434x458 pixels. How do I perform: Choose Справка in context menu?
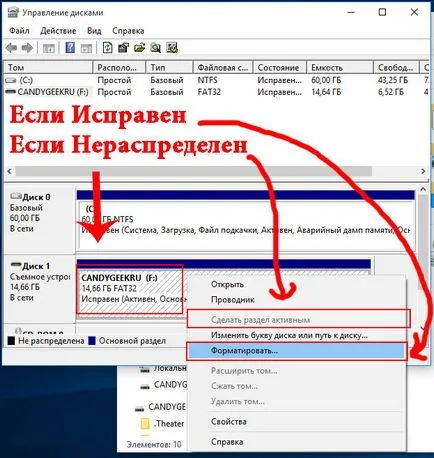[x=227, y=442]
